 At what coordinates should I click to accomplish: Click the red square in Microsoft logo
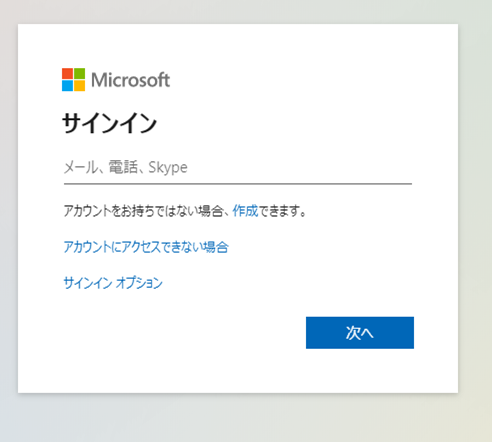[x=67, y=74]
